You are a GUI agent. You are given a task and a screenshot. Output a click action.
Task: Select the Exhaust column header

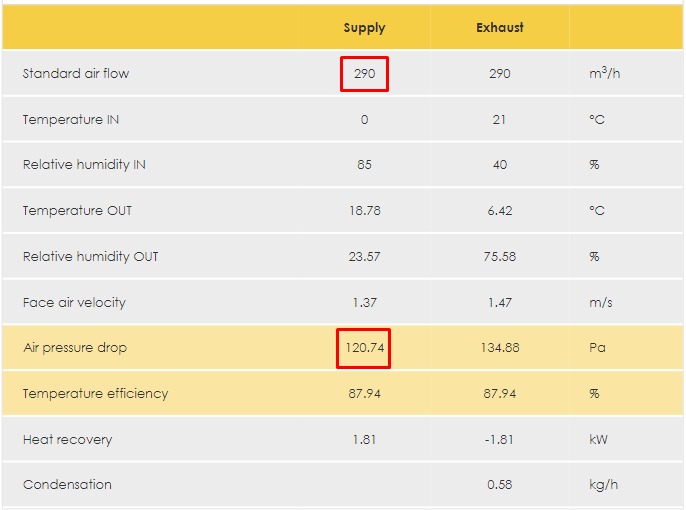click(500, 28)
